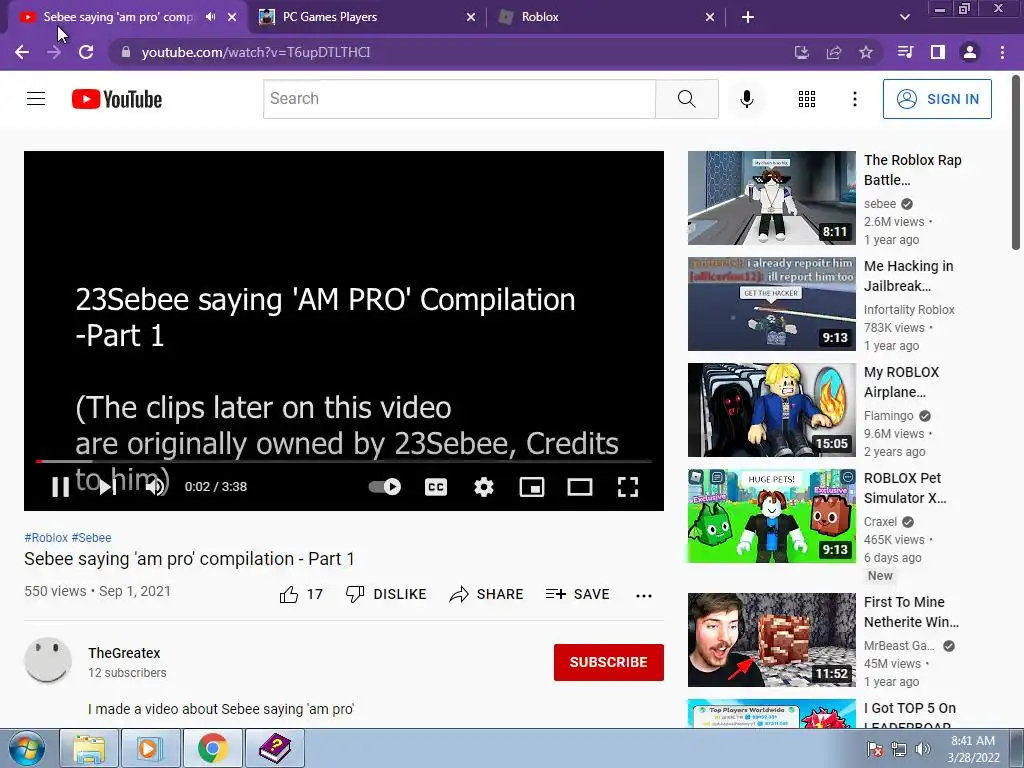Reload the current page
The image size is (1024, 768).
[86, 52]
